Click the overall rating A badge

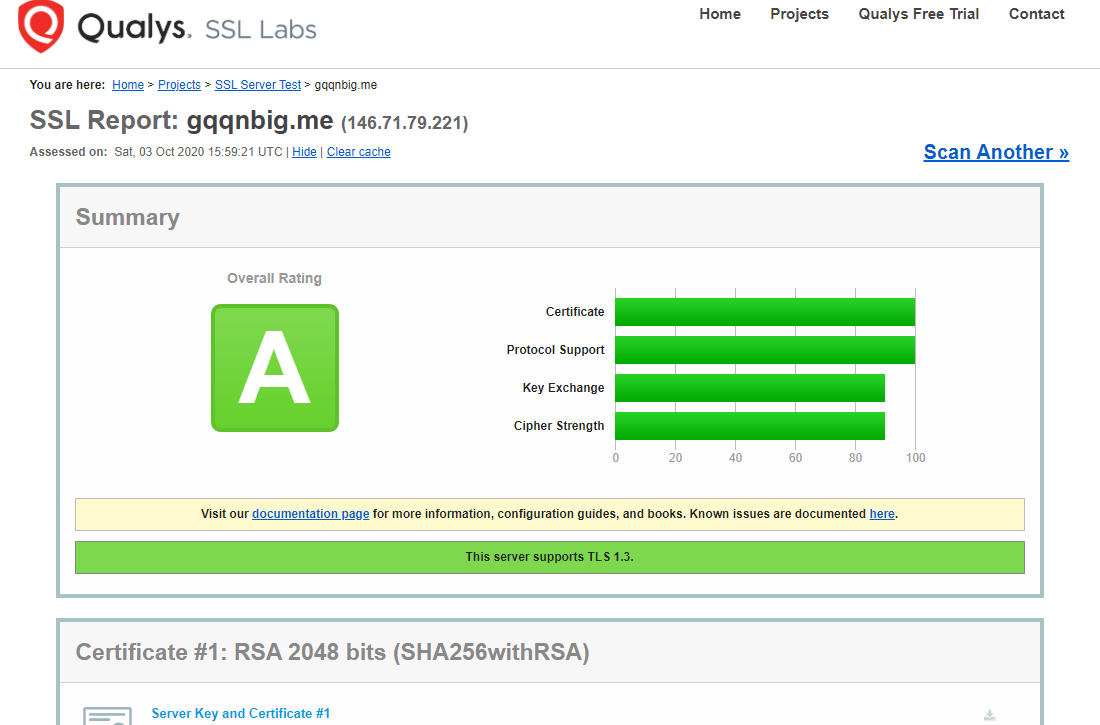pos(274,367)
